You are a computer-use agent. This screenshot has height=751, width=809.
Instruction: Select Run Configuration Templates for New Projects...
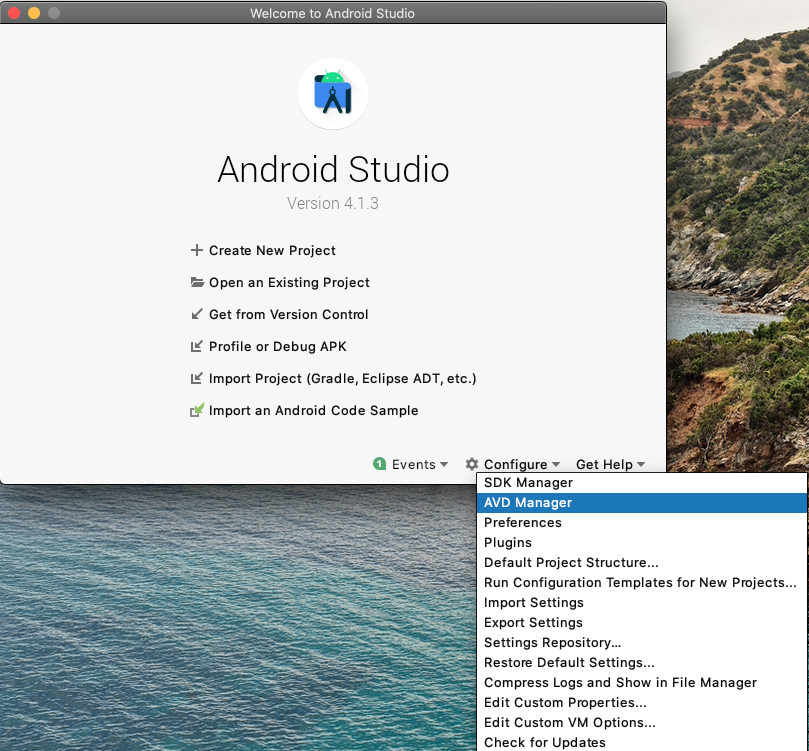[642, 582]
